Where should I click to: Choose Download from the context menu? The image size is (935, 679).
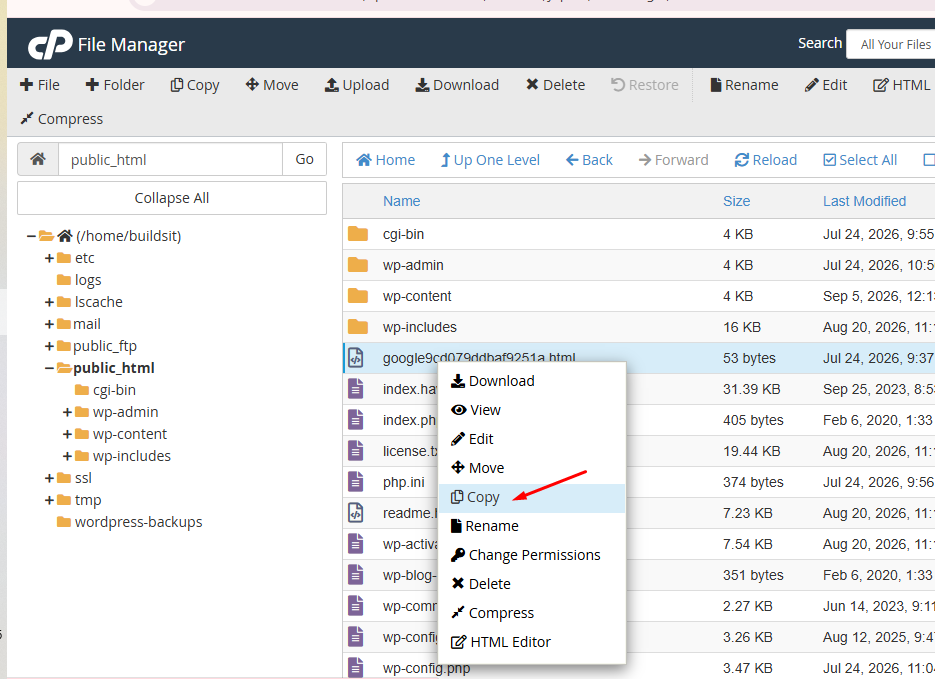tap(531, 381)
